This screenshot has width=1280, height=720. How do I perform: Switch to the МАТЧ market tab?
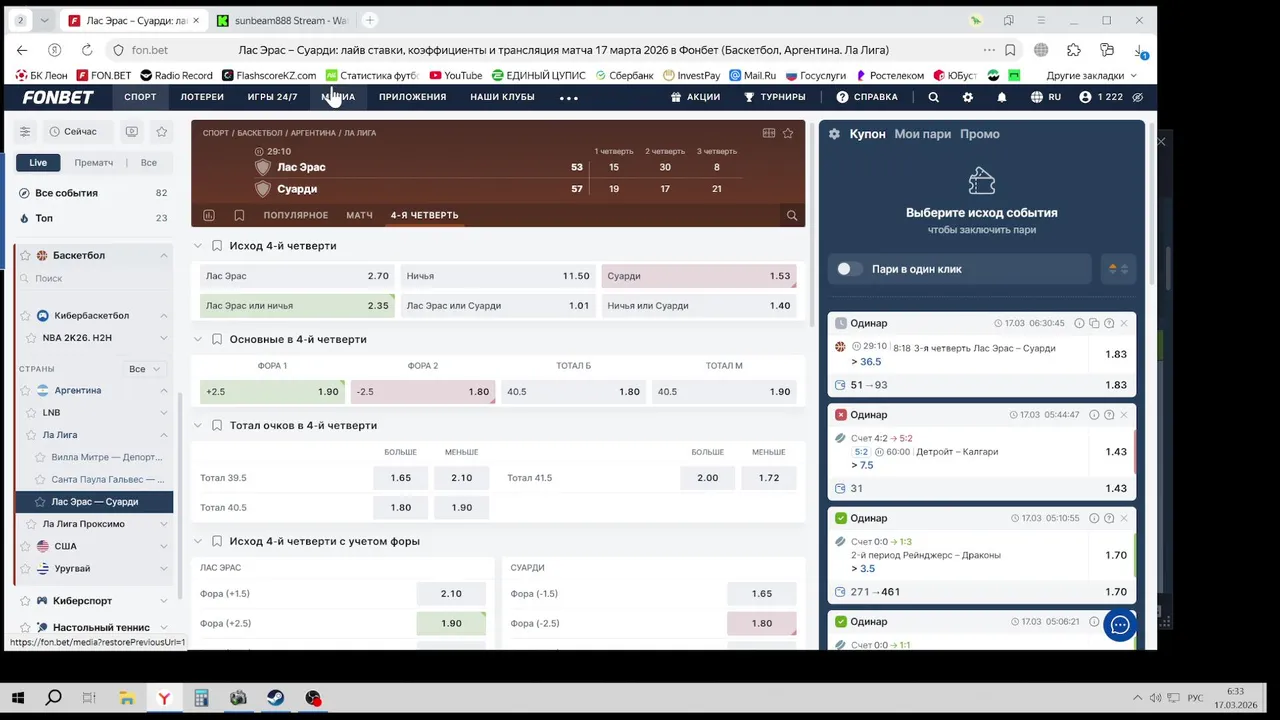click(x=359, y=215)
